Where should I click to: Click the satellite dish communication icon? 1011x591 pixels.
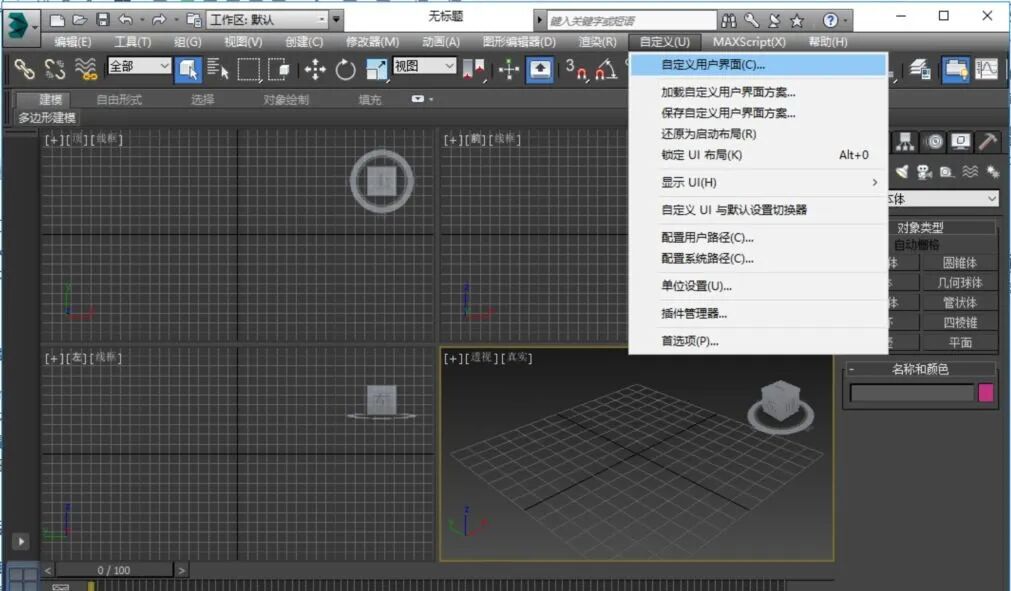coord(774,21)
